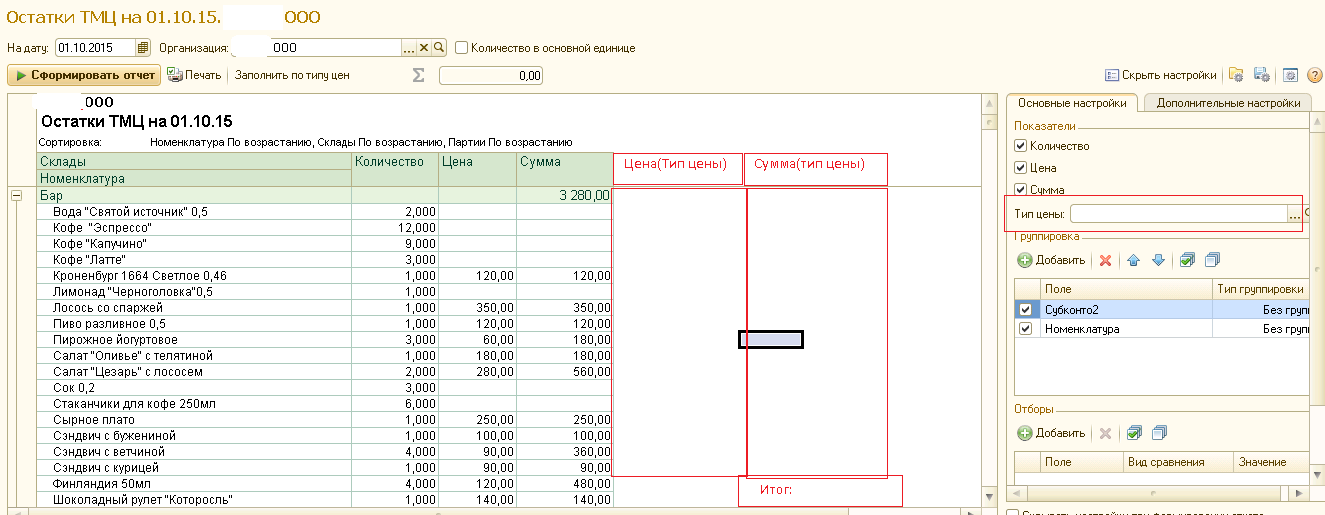1325x515 pixels.
Task: Click the save settings icon with floppy disk
Action: 1262,75
